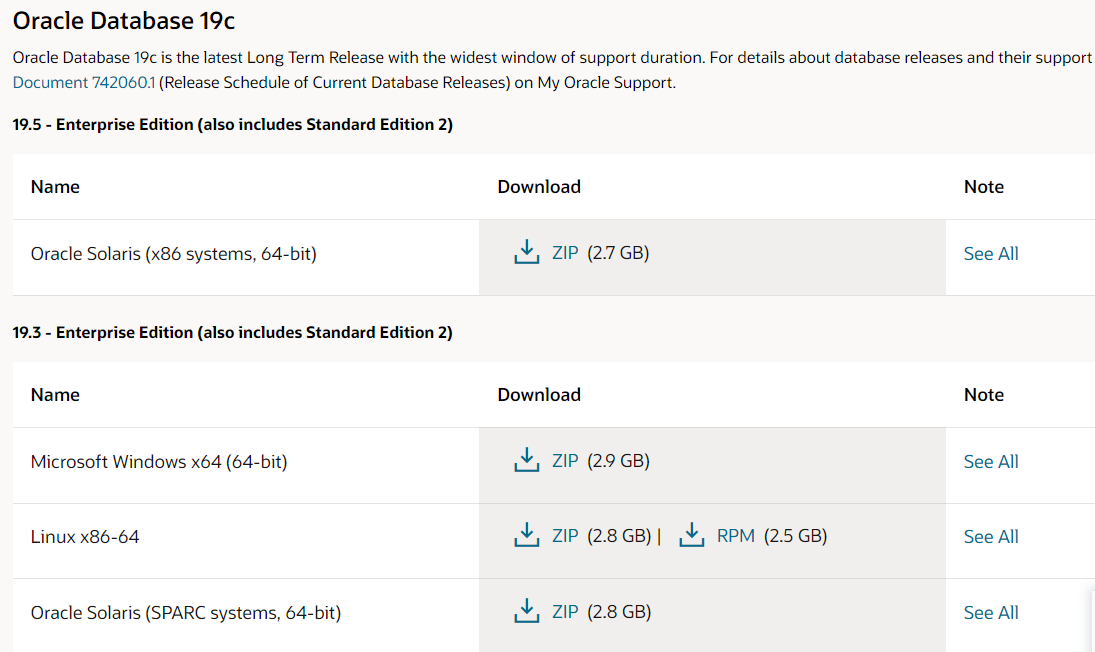Click the (2.7 GB) size text for Solaris x86
This screenshot has width=1095, height=652.
click(618, 253)
